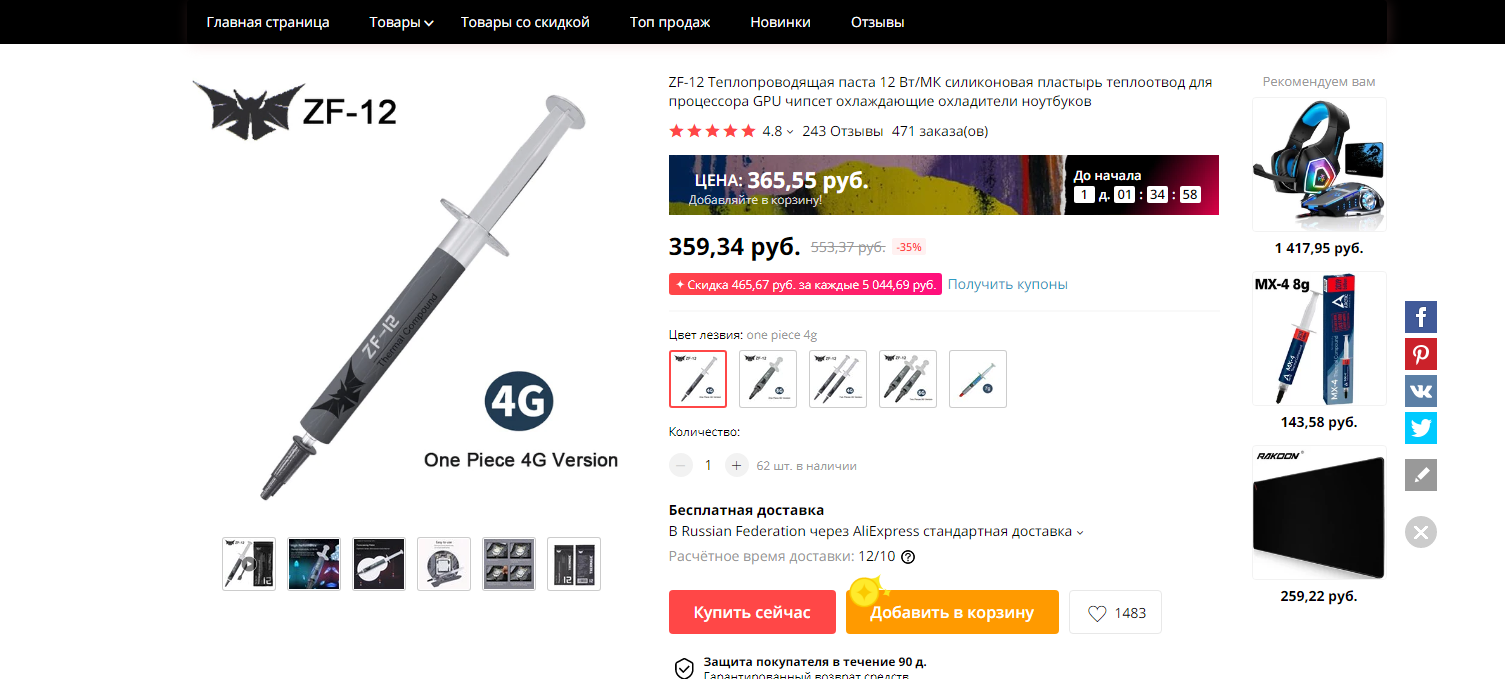Add to wishlist heart 1483
1505x679 pixels.
point(1115,612)
